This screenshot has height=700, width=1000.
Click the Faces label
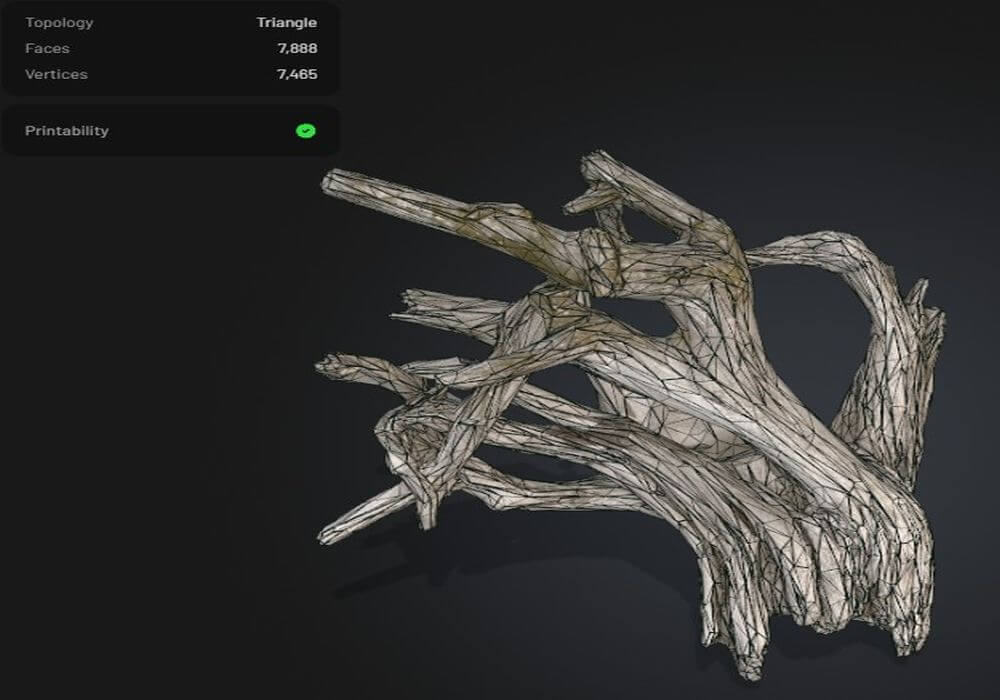point(47,48)
